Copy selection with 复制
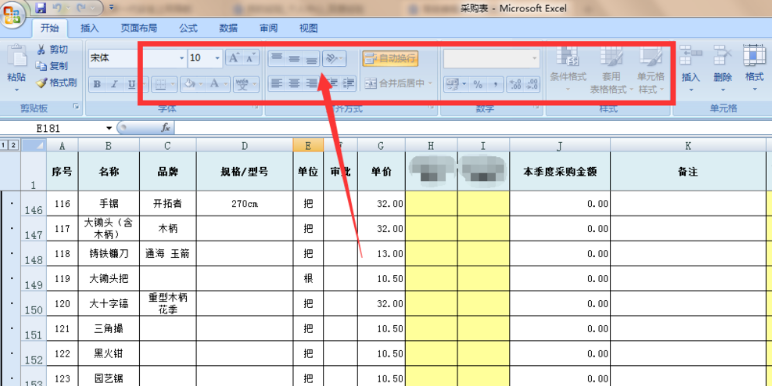Image resolution: width=772 pixels, height=386 pixels. click(52, 65)
